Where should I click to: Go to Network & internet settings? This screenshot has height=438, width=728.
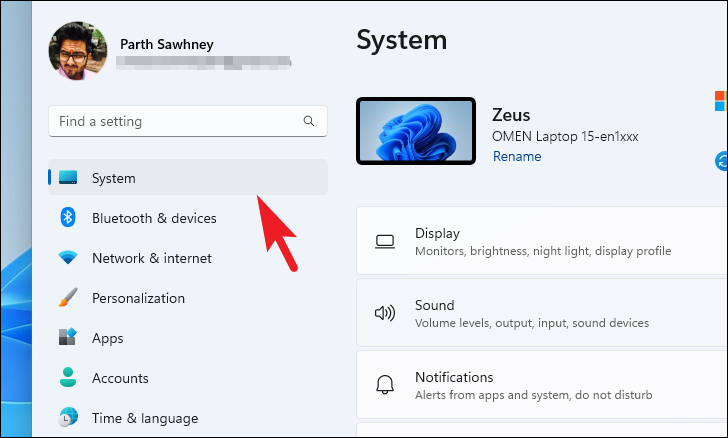(188, 258)
